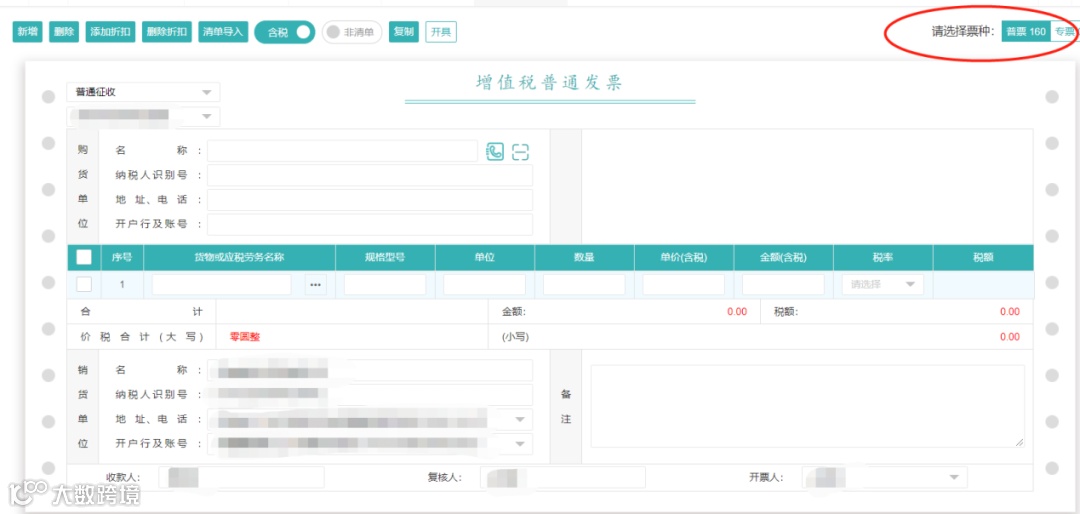Focus the buyer 开户行及账号 field

coord(370,225)
